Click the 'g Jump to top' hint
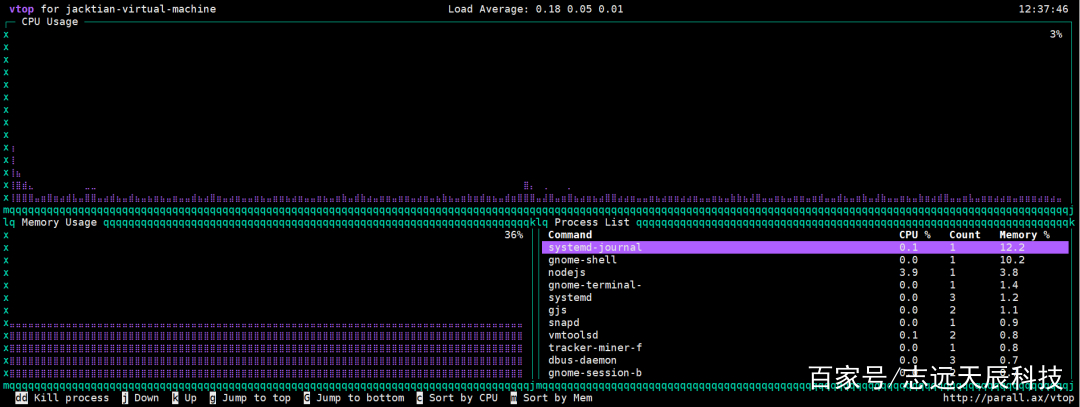1080x407 pixels. tap(250, 398)
